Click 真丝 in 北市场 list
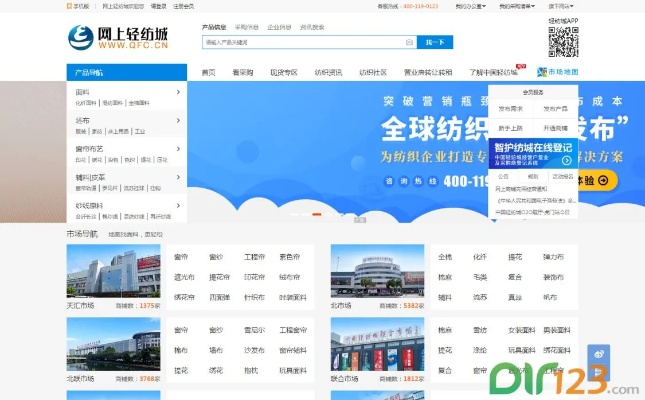The height and width of the screenshot is (400, 645). 515,297
